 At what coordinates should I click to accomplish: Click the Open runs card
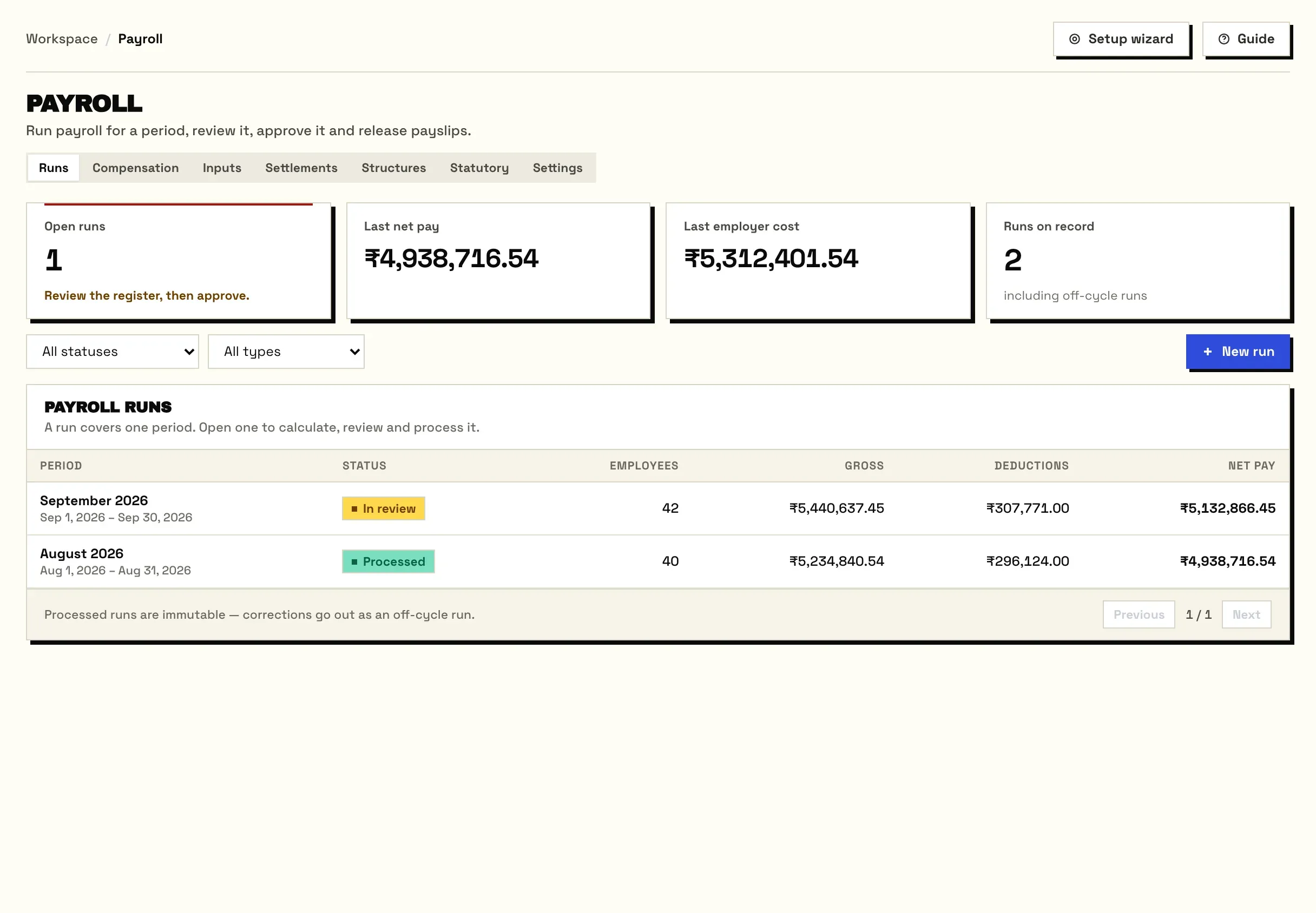click(179, 261)
